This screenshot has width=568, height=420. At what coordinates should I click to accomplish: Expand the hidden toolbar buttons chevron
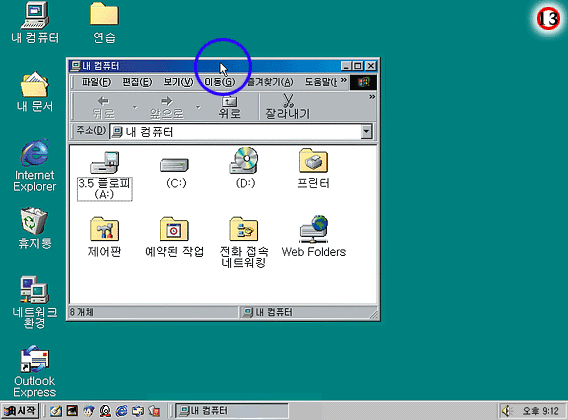tap(372, 97)
